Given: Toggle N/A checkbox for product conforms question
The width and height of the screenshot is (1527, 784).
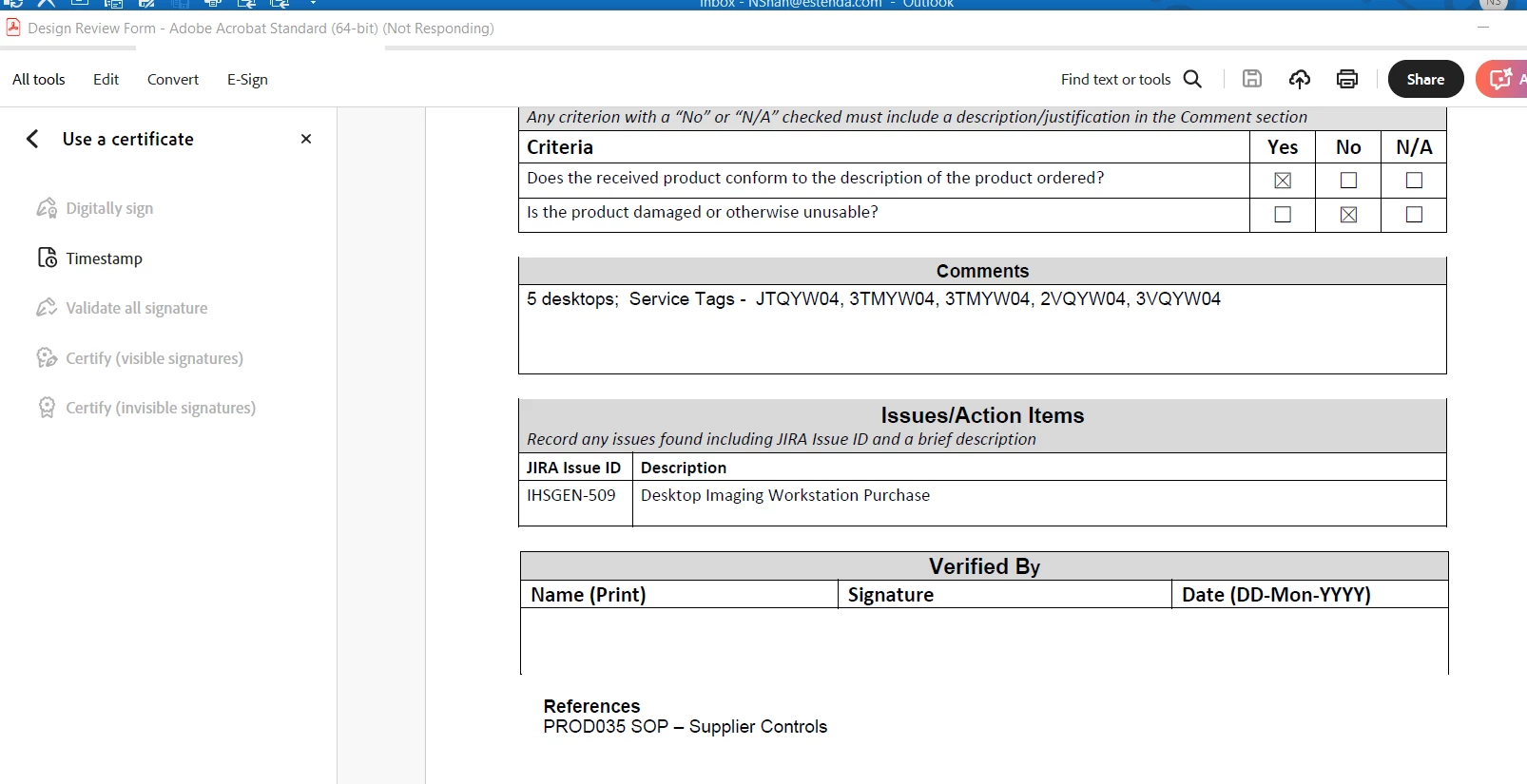Looking at the screenshot, I should tap(1414, 181).
